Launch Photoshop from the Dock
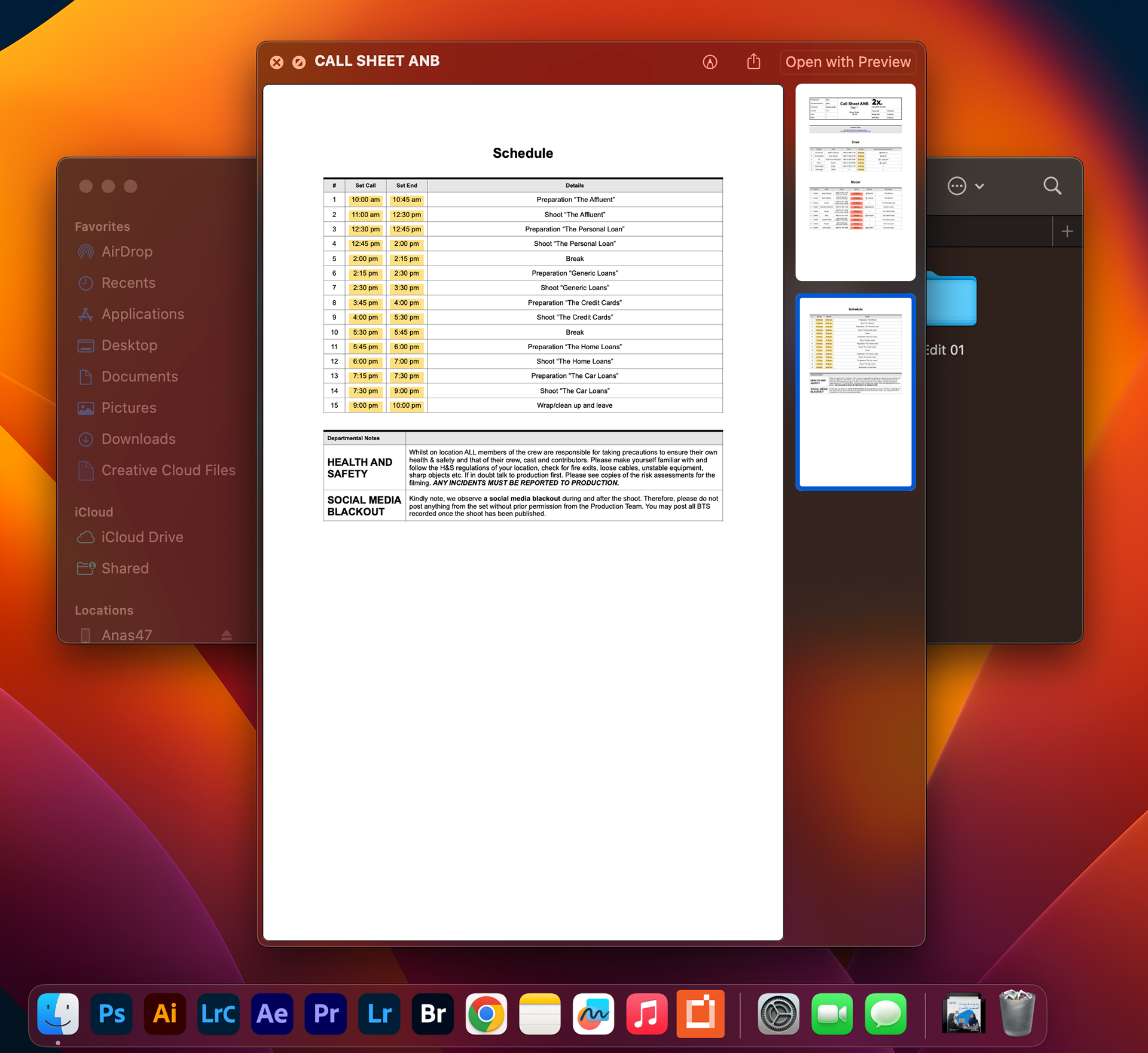 (111, 1014)
